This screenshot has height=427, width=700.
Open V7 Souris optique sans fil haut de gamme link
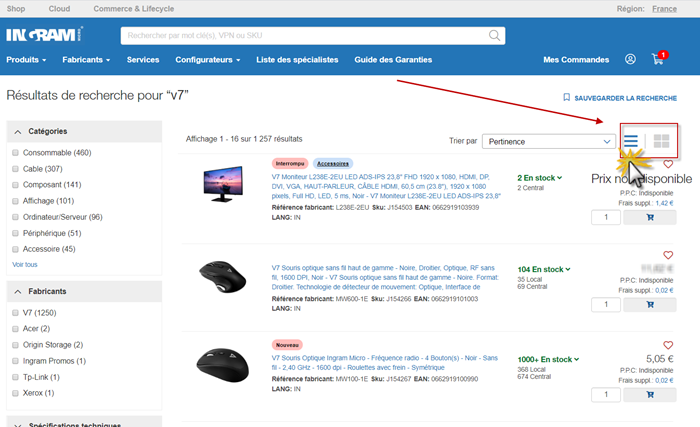(x=385, y=277)
